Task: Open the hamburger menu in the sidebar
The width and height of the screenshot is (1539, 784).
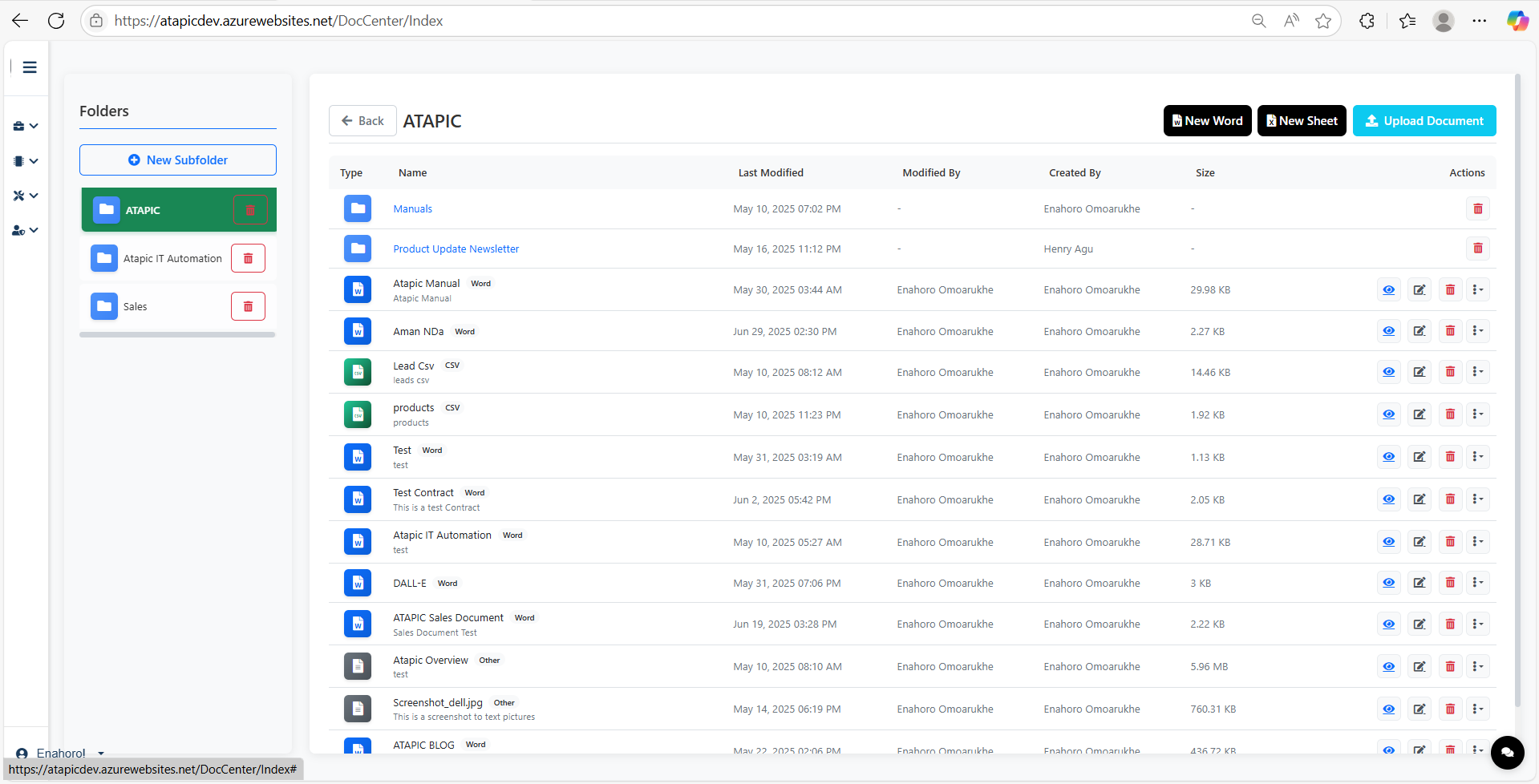Action: (30, 67)
